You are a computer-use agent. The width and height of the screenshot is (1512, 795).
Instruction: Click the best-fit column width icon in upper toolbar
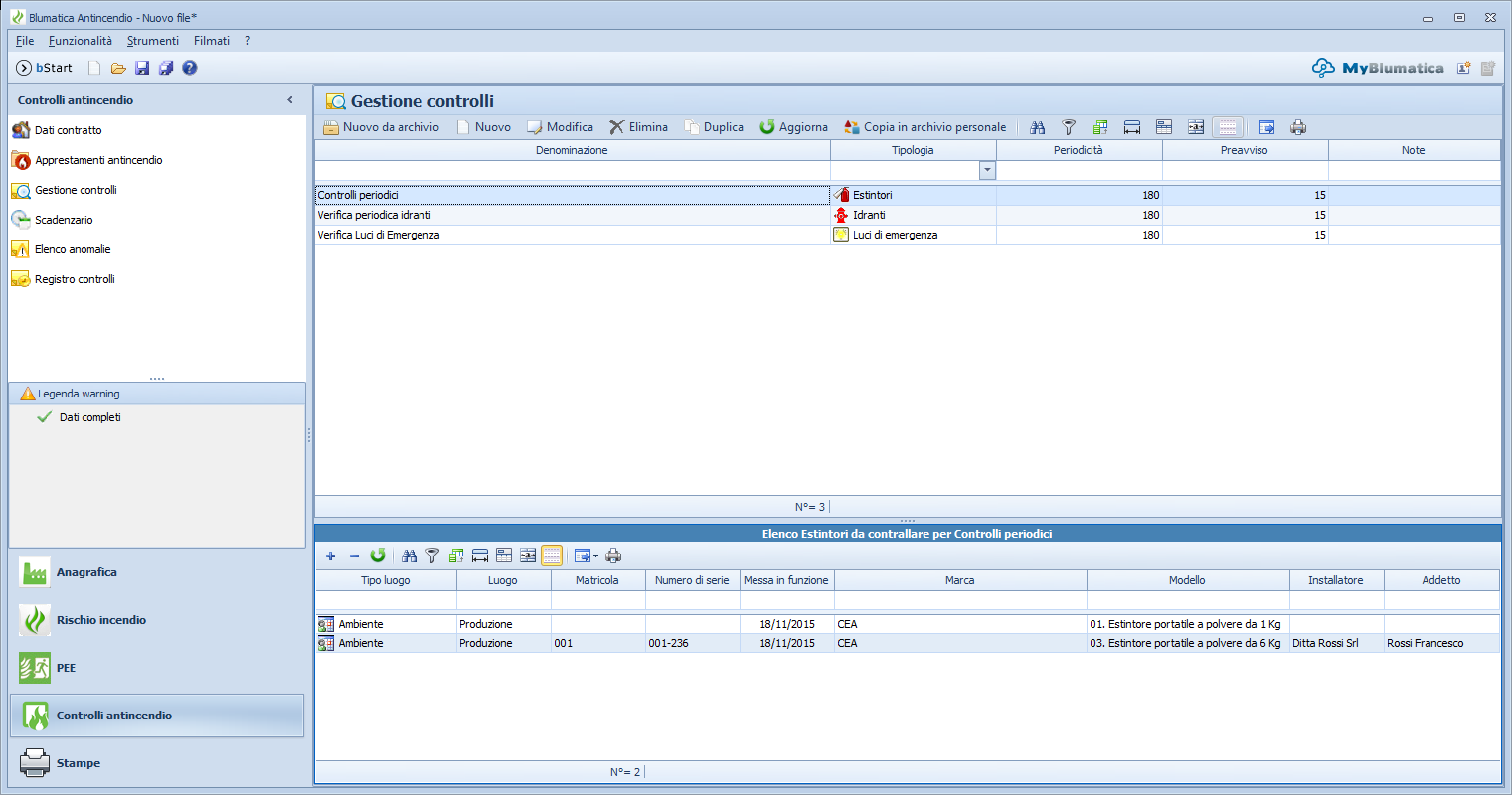pos(1132,127)
